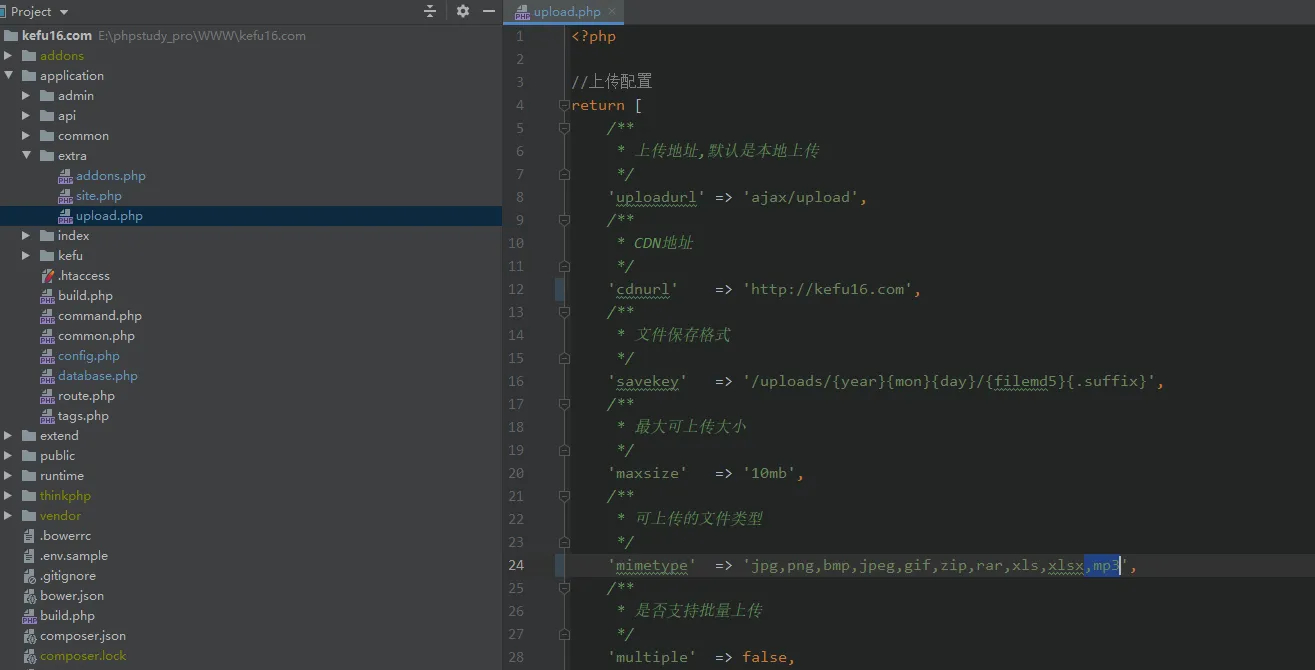Open the Project view dropdown
The width and height of the screenshot is (1315, 670).
click(x=37, y=11)
